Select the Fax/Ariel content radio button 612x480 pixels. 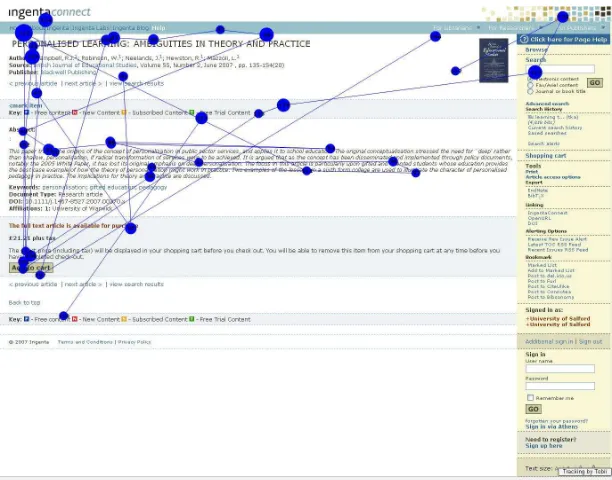[x=530, y=85]
